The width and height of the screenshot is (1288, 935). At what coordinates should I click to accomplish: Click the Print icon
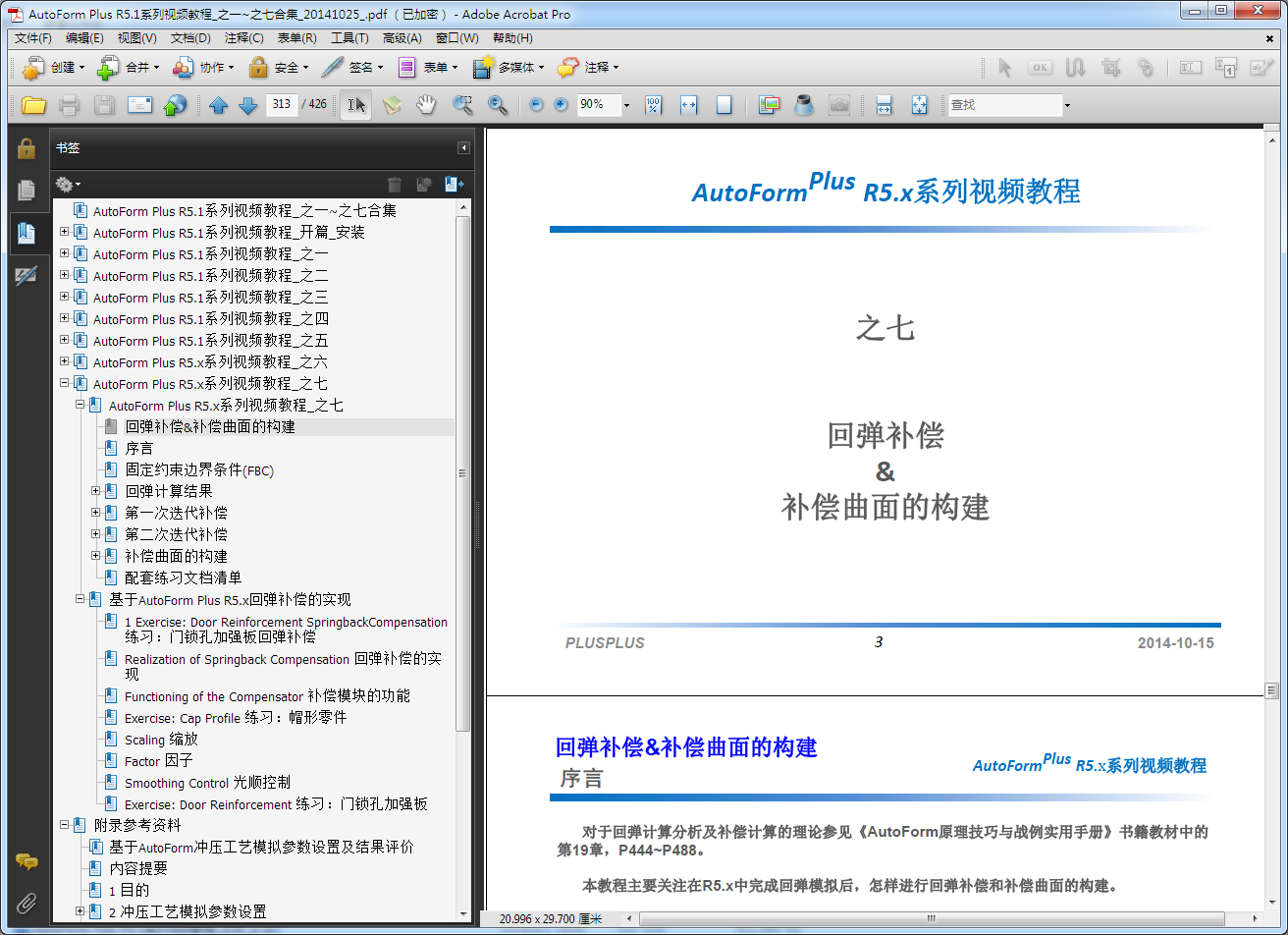(69, 105)
